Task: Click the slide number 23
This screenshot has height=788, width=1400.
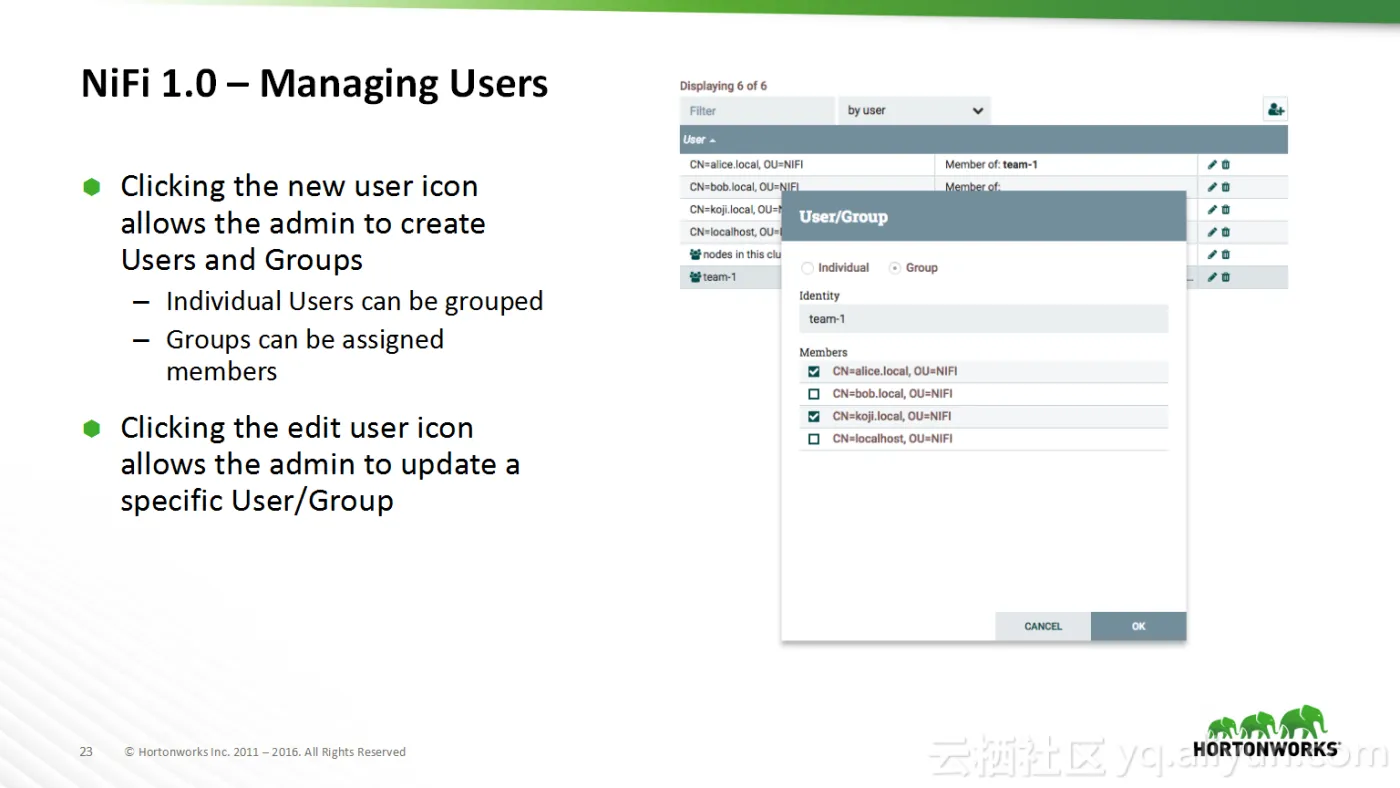Action: (86, 752)
